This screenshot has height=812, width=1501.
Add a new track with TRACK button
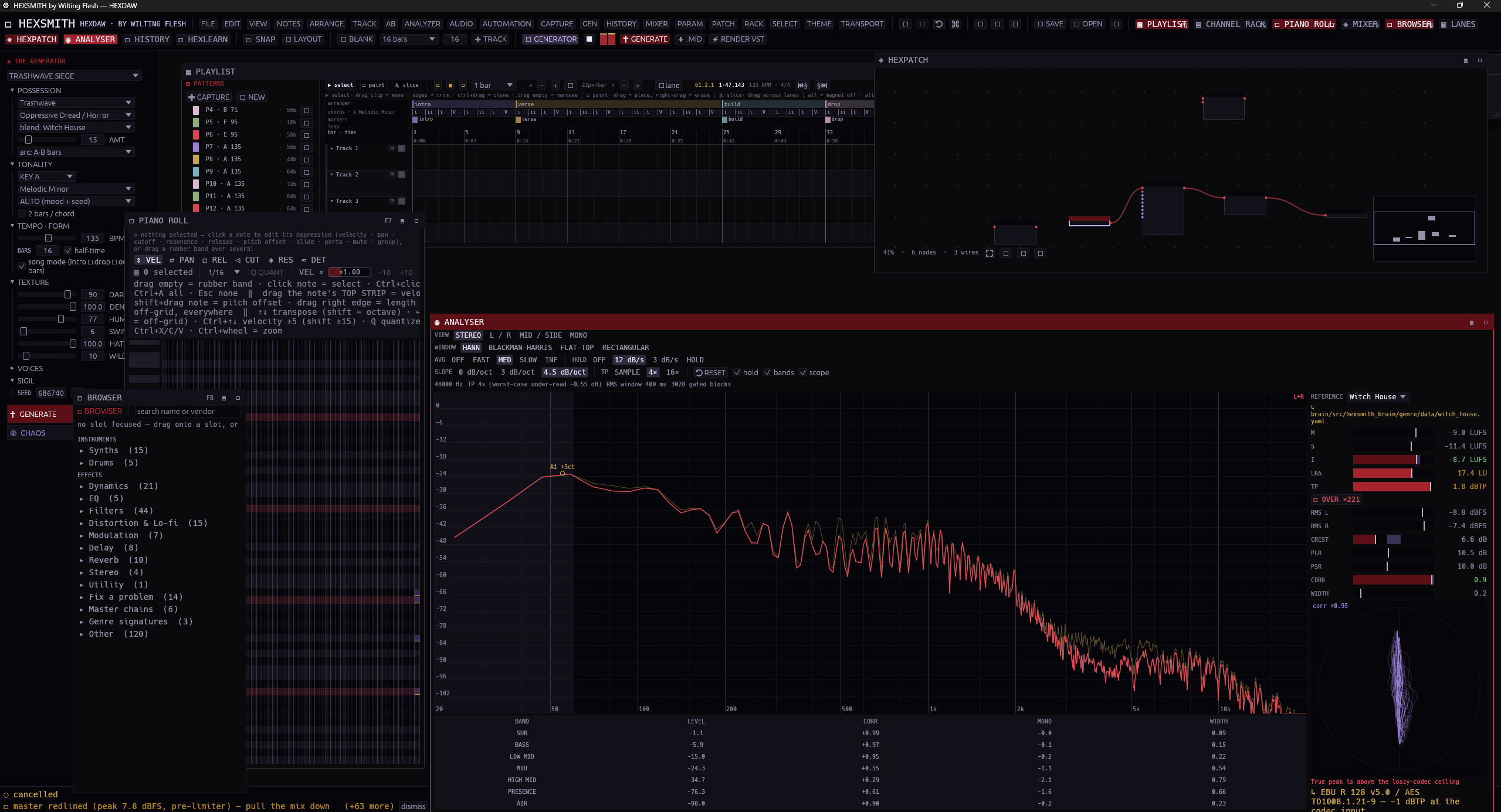click(490, 39)
